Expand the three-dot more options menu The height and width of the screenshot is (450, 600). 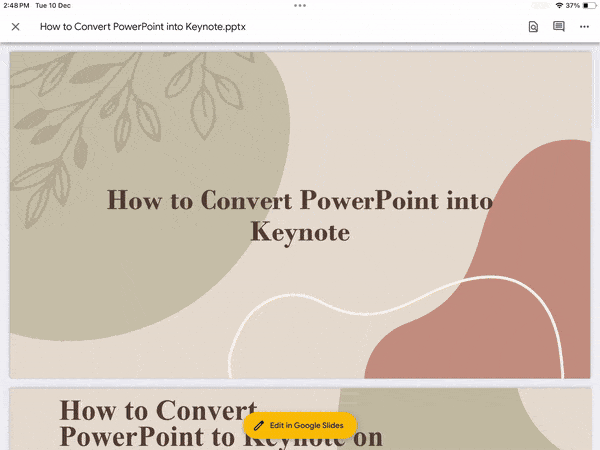click(584, 26)
